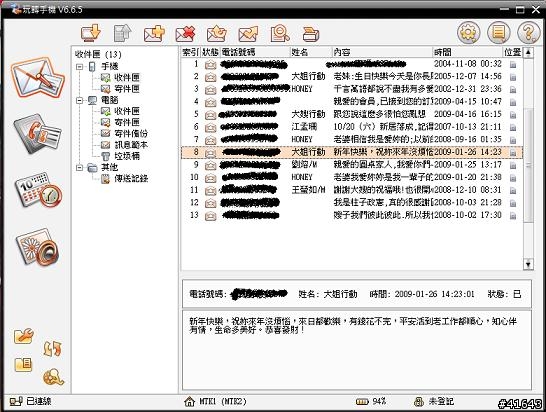Image resolution: width=546 pixels, height=412 pixels.
Task: Collapse the 其他 tree node
Action: 80,168
